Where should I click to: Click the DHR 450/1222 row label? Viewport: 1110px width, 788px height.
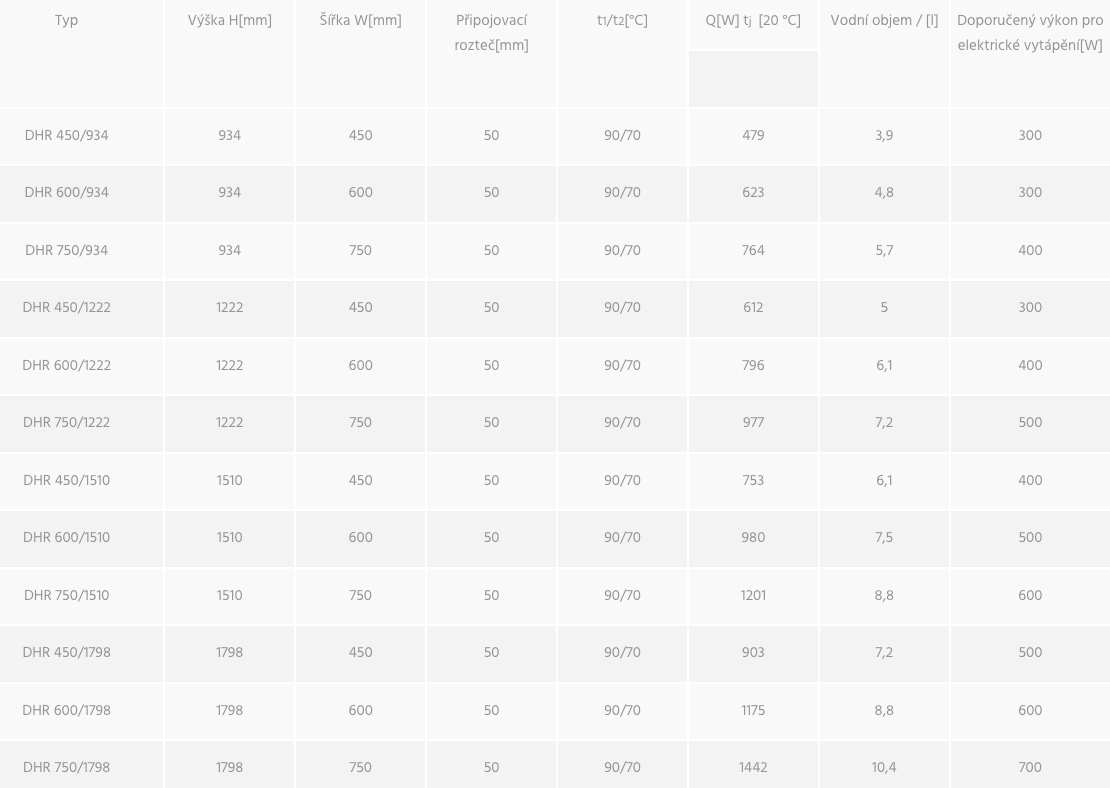[x=66, y=308]
